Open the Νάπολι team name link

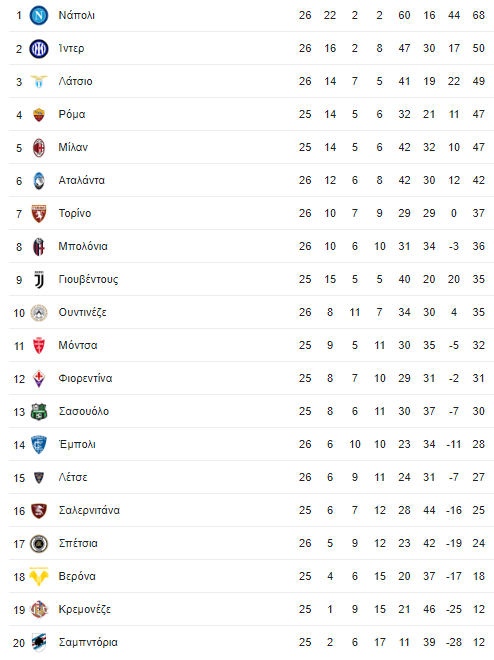tap(77, 16)
